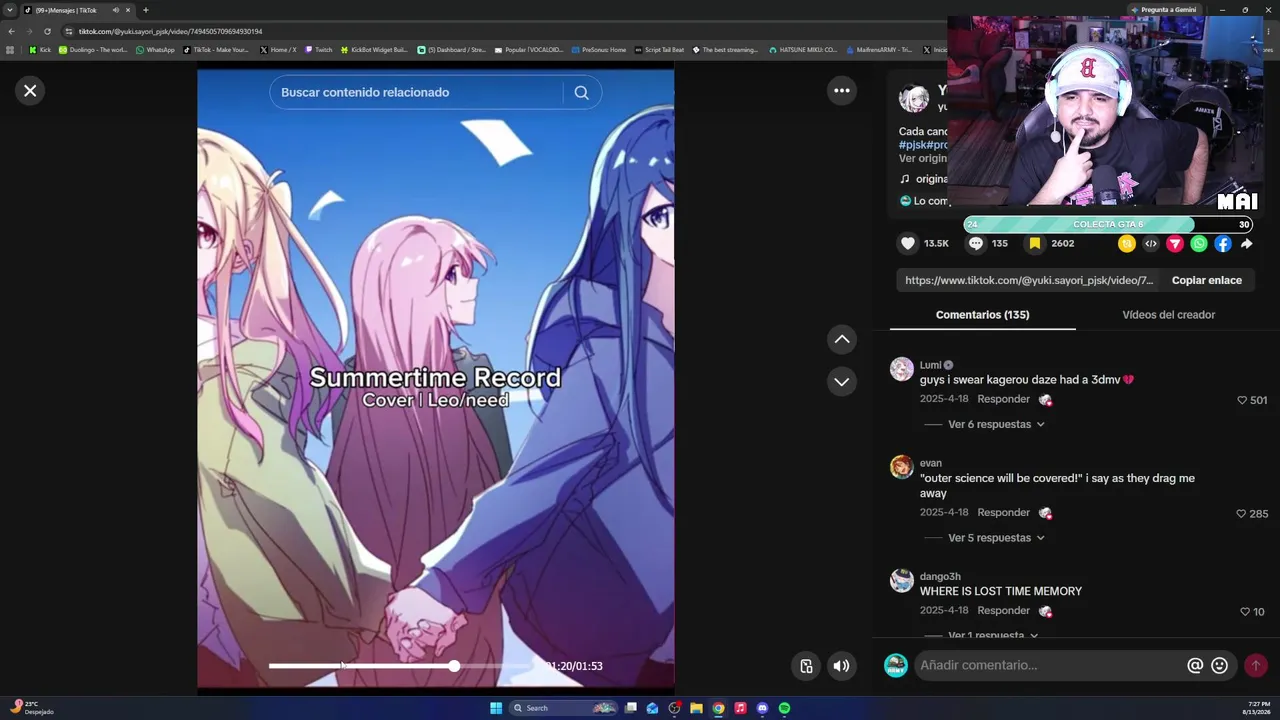Click the 'Buscar contenido relacionado' search field
1280x720 pixels.
tap(415, 93)
